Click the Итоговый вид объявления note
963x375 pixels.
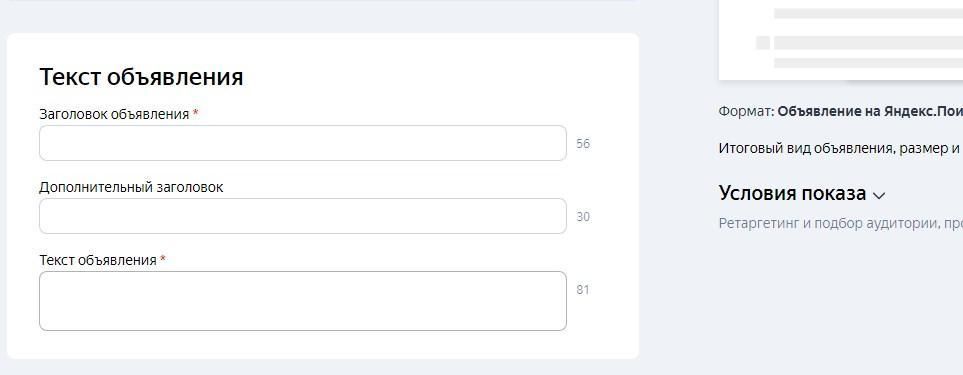(841, 148)
